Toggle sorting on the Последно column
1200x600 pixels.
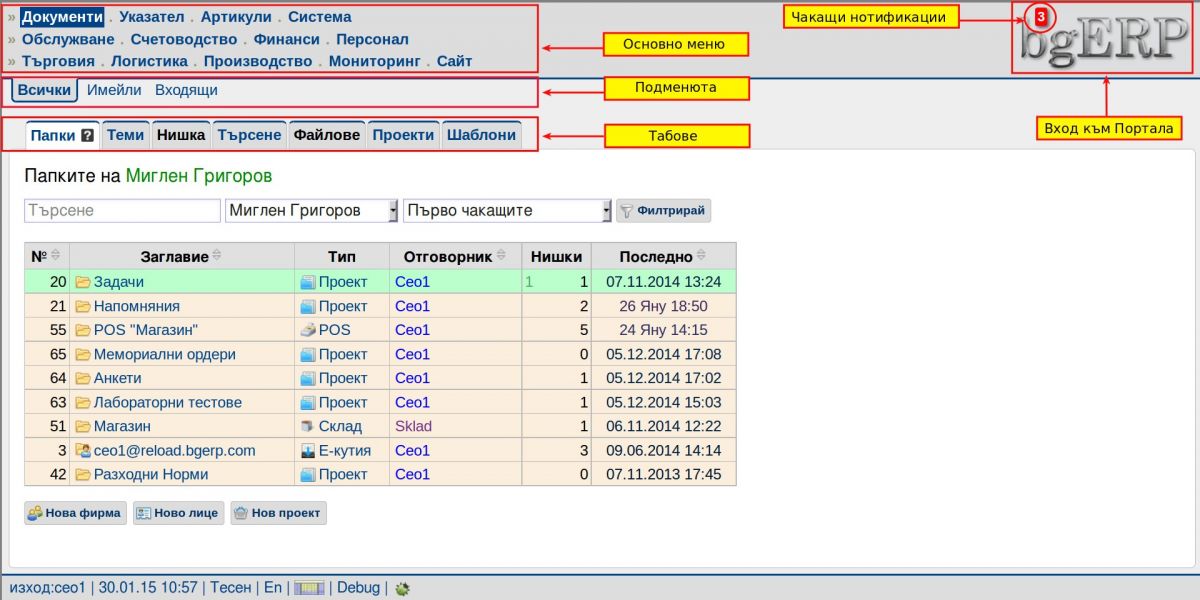click(701, 257)
